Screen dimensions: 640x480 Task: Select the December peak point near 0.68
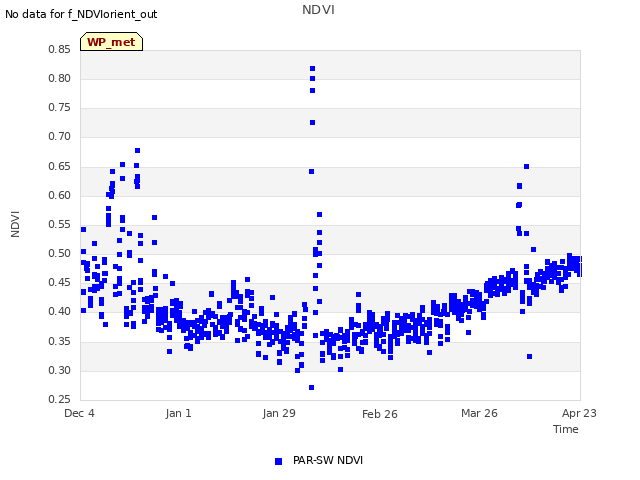[138, 151]
